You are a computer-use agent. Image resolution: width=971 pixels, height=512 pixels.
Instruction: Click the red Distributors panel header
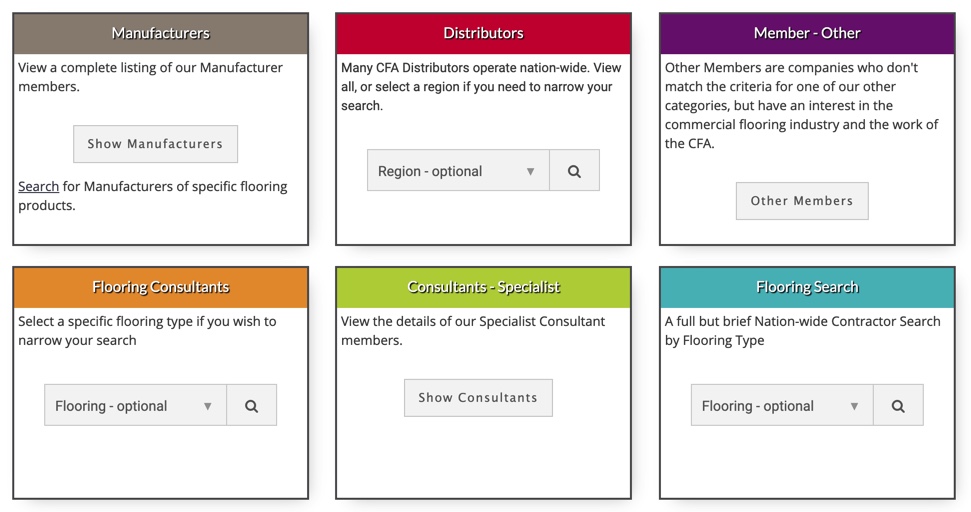(x=483, y=33)
